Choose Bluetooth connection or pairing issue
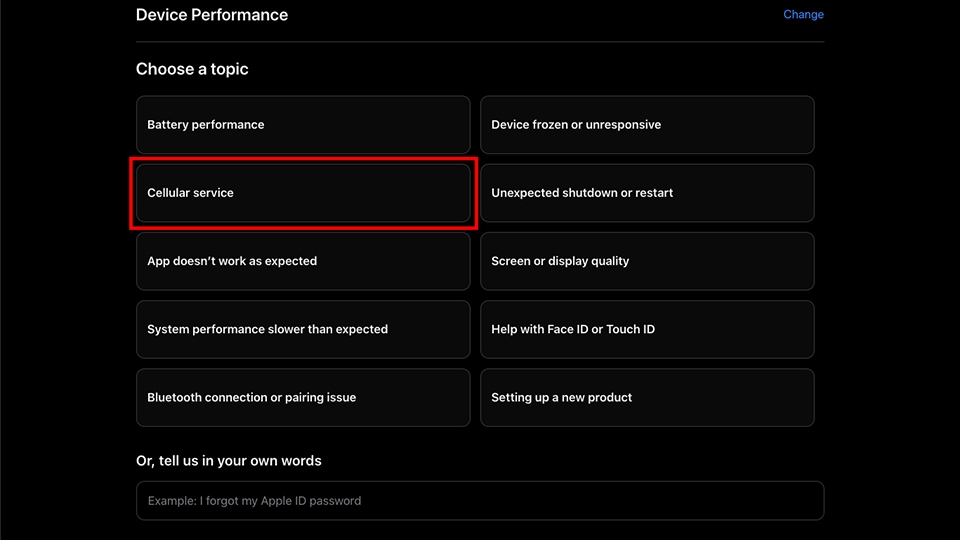 pyautogui.click(x=303, y=397)
